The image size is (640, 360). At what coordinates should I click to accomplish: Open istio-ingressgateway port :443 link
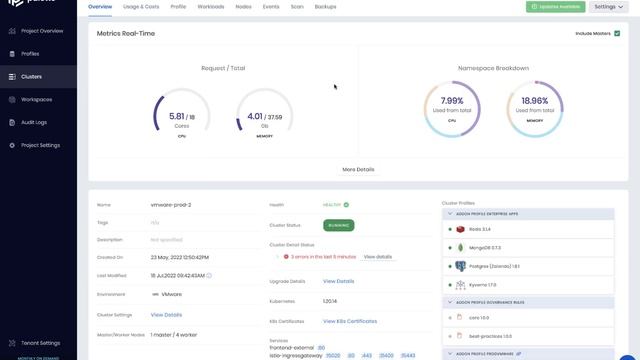click(x=367, y=356)
